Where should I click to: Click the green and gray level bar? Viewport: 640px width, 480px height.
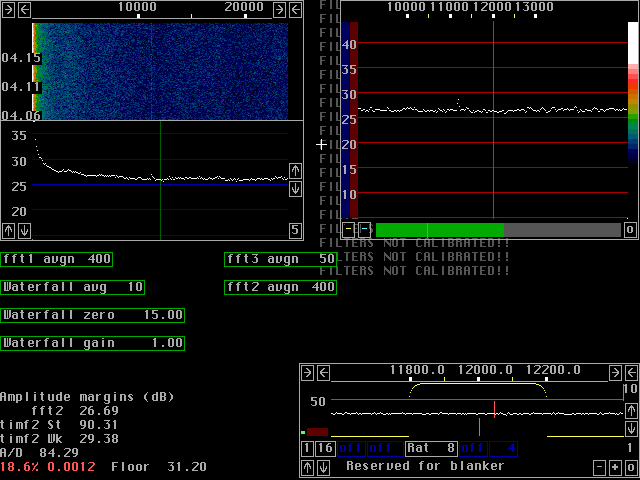[498, 230]
